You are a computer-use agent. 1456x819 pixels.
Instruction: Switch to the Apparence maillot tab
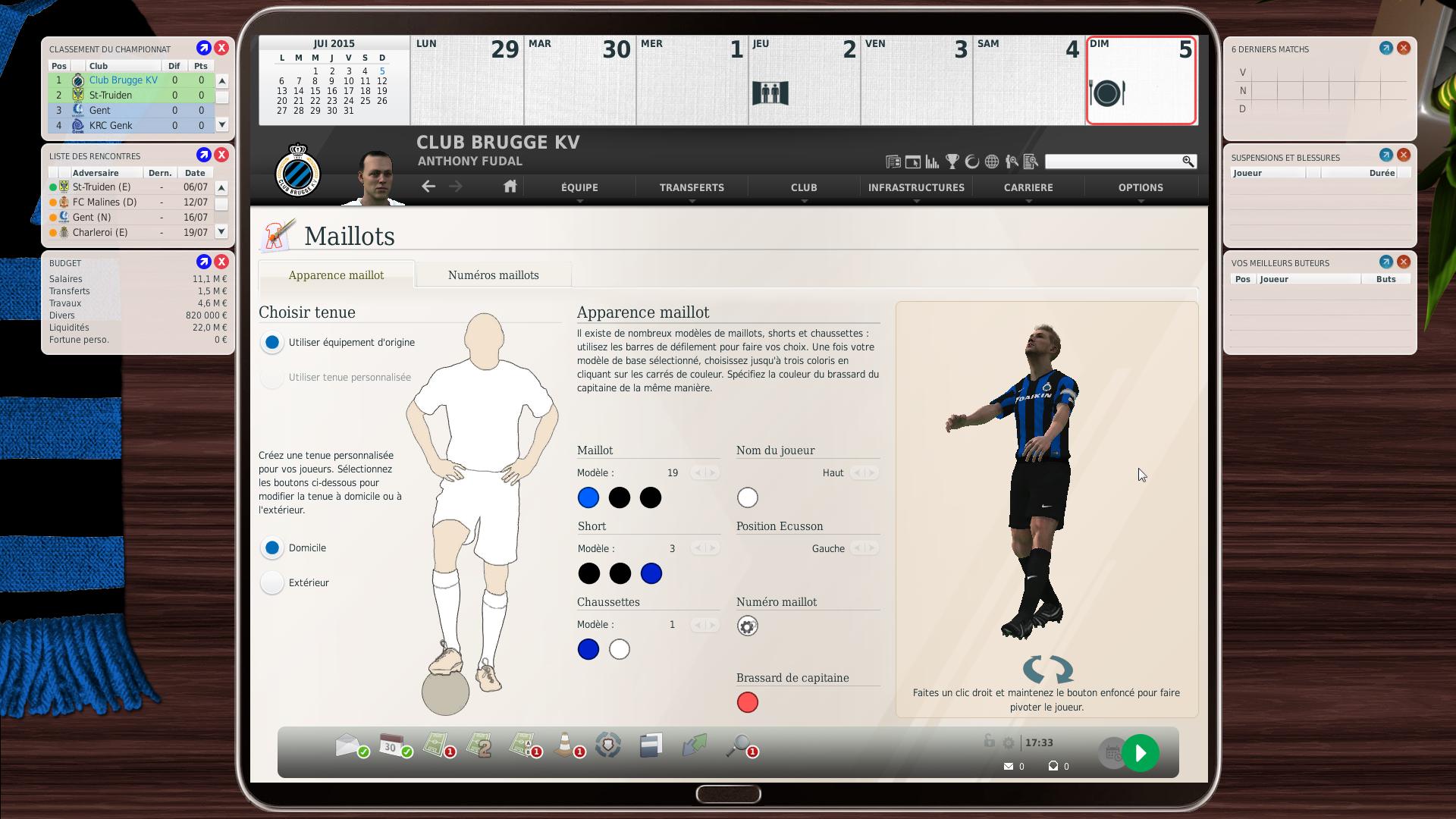tap(336, 275)
